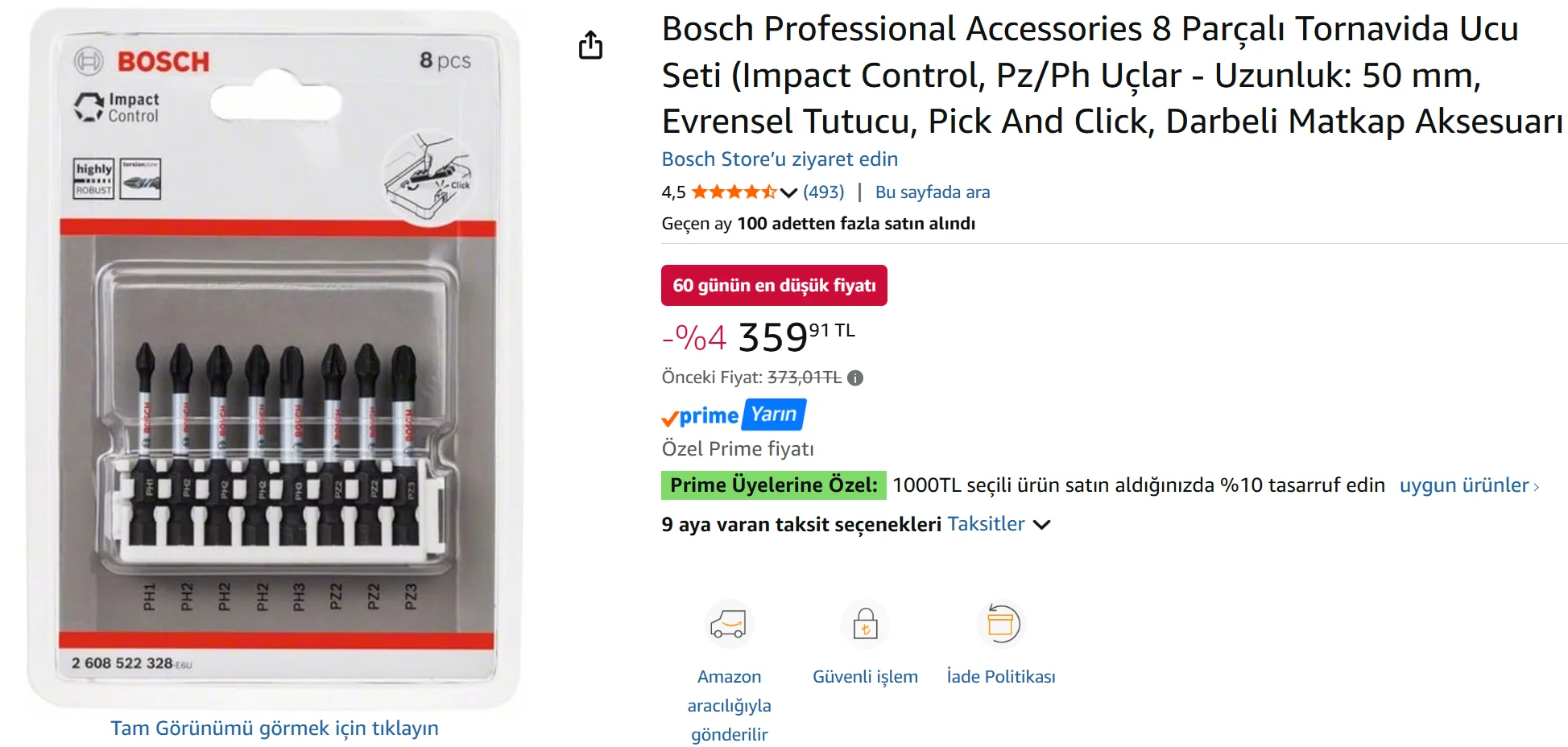Screen dimensions: 1568x747
Task: Click Tam Görünümü görmek için tıklayın
Action: click(x=275, y=728)
